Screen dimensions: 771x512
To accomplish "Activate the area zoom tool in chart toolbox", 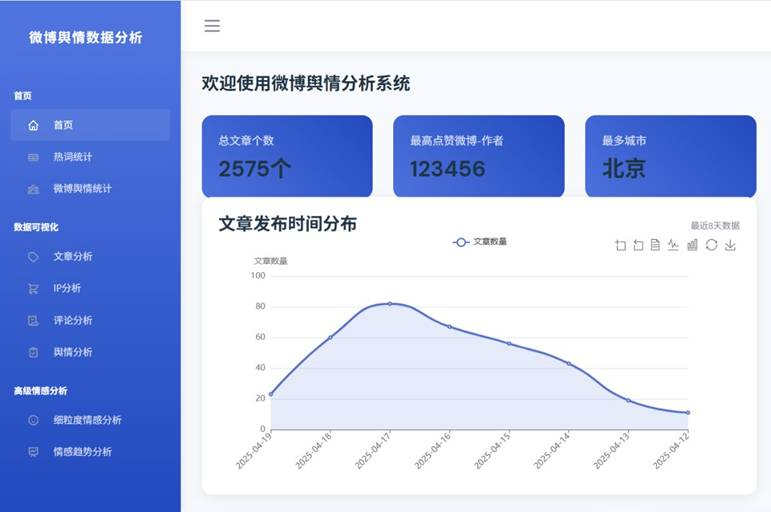I will pos(621,244).
